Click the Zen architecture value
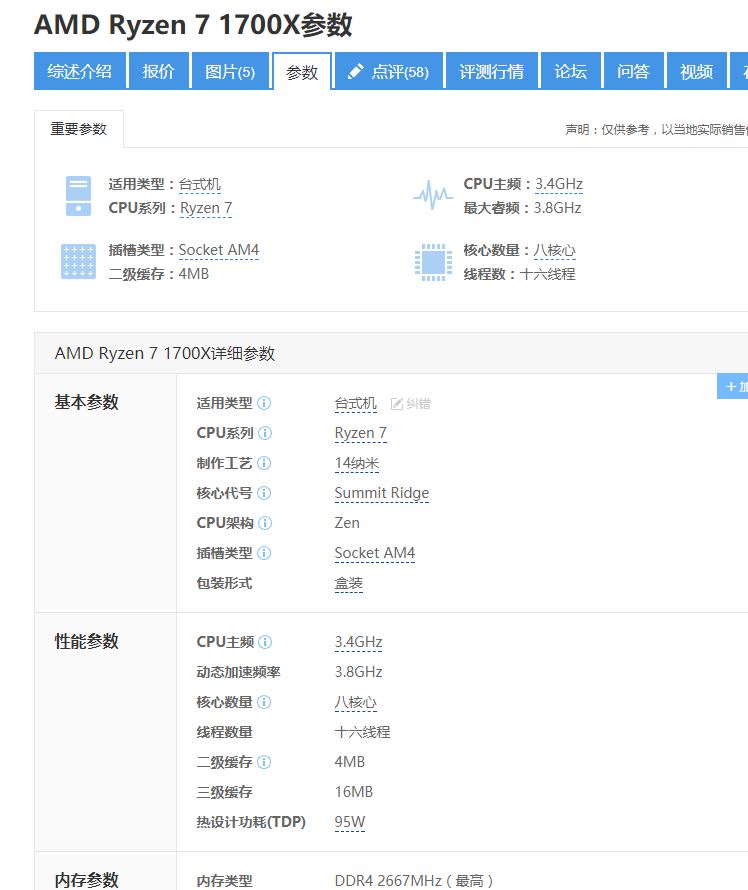 click(x=347, y=523)
